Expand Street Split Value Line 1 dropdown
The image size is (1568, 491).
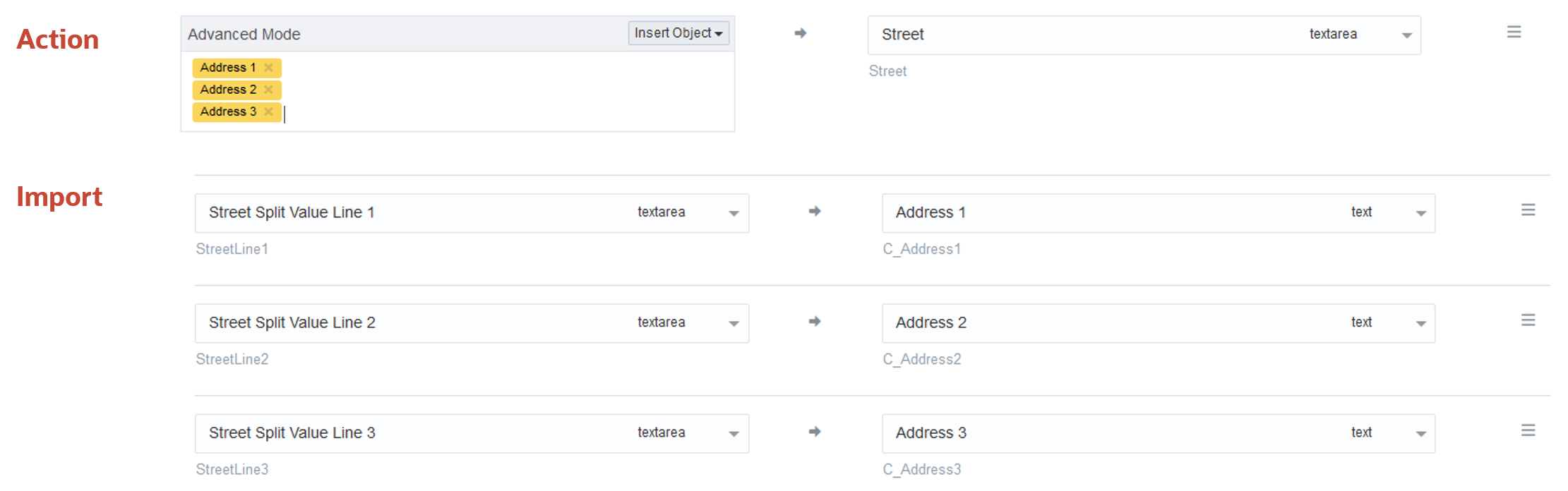pyautogui.click(x=734, y=213)
